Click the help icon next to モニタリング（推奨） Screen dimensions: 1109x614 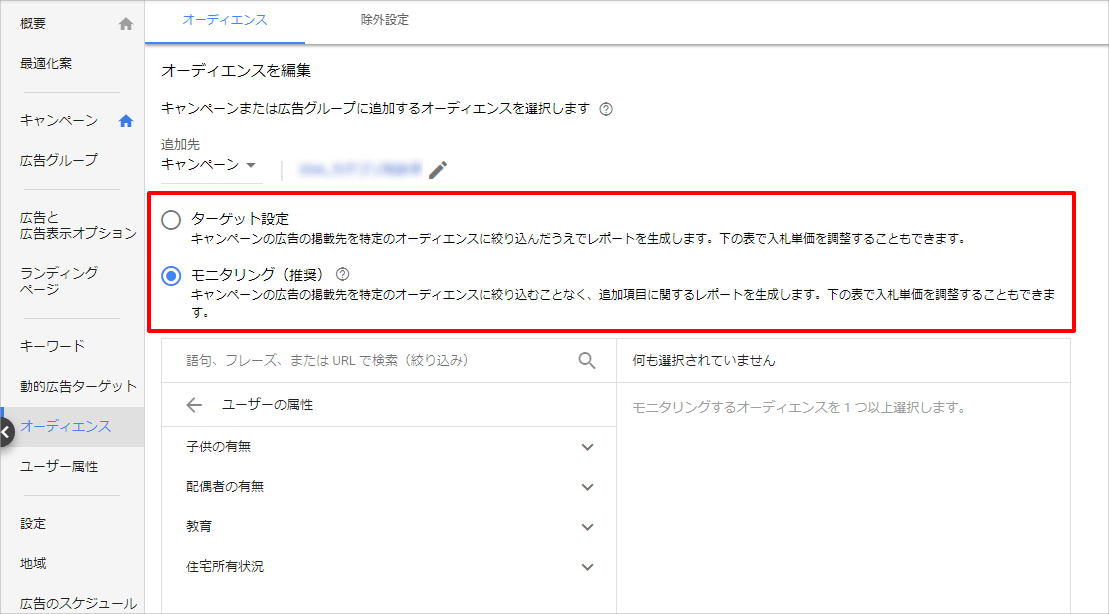343,273
